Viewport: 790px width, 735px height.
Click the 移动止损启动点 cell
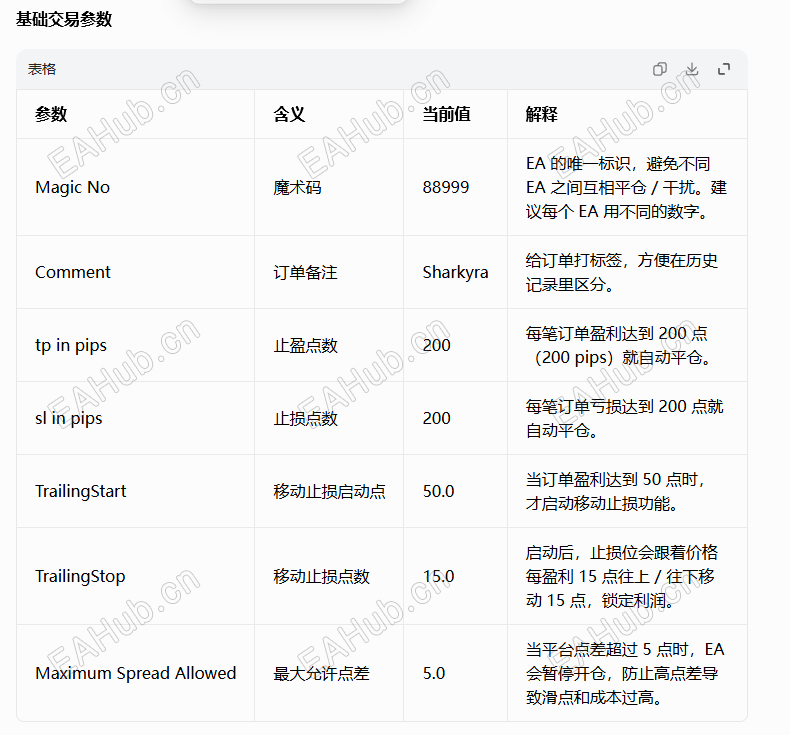click(x=330, y=491)
